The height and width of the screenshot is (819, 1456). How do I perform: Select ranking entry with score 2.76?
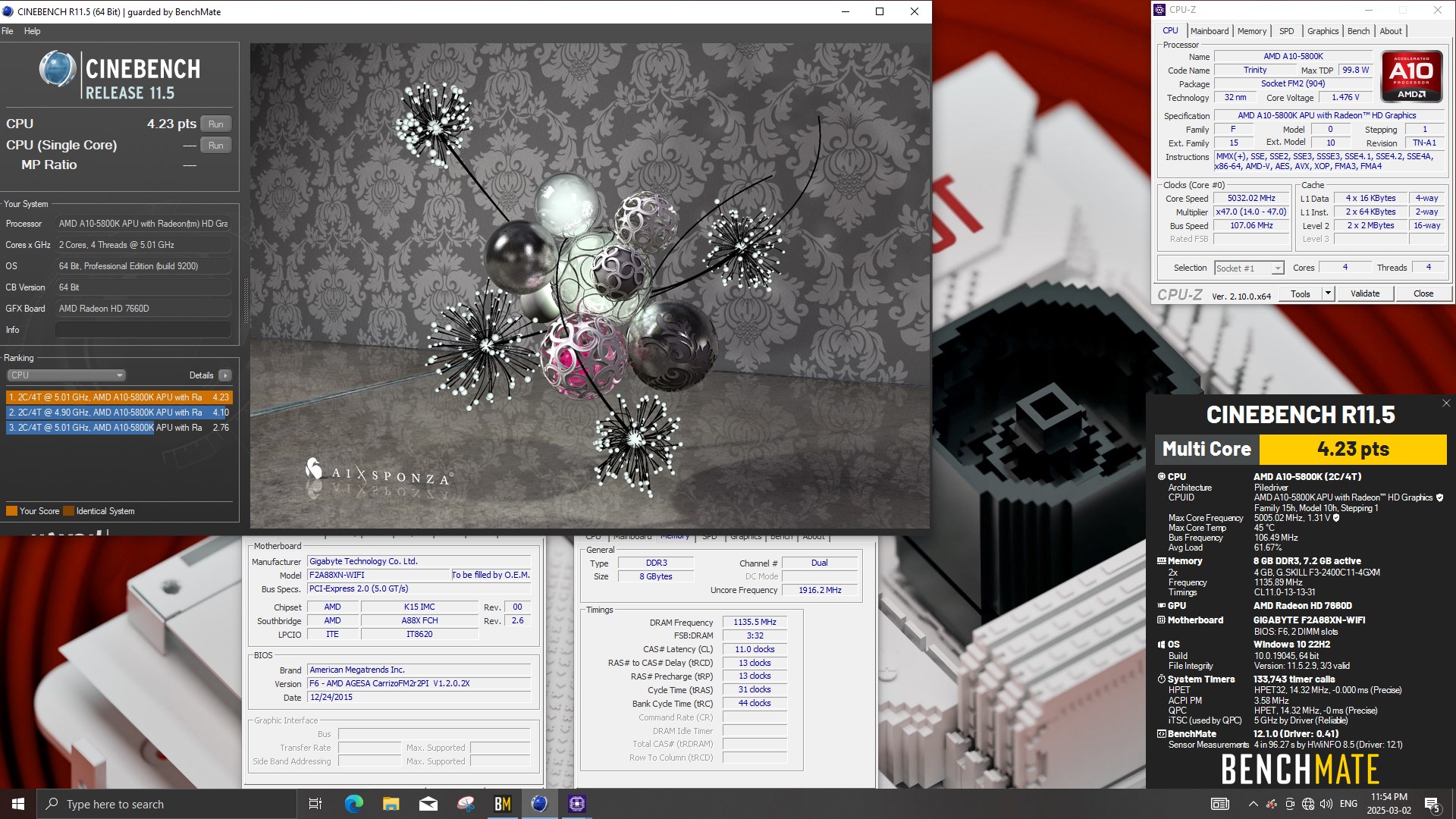tap(119, 428)
